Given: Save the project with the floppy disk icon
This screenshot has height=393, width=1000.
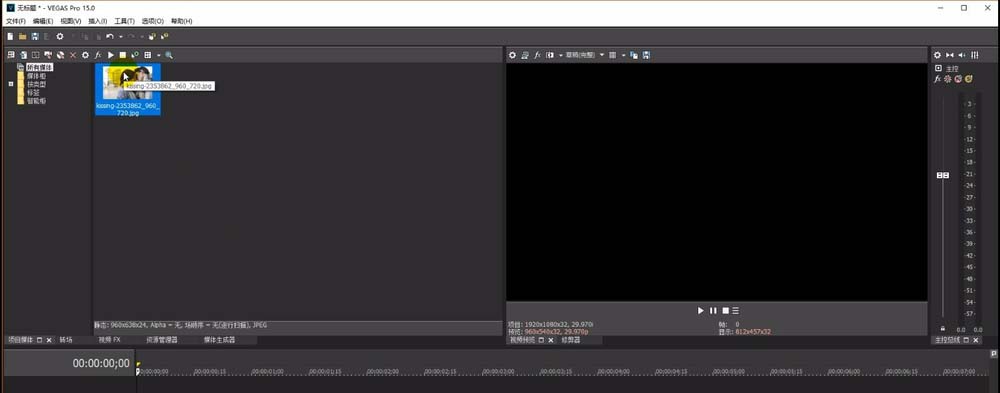Looking at the screenshot, I should coord(34,37).
